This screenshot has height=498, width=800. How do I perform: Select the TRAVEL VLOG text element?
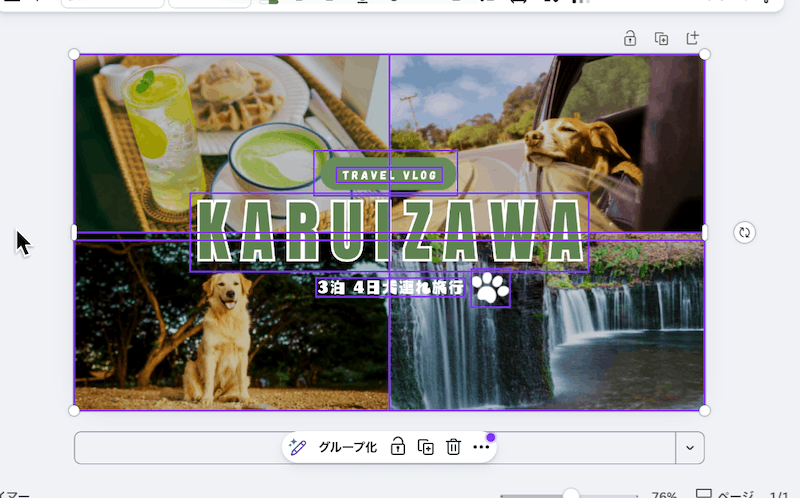pos(389,175)
